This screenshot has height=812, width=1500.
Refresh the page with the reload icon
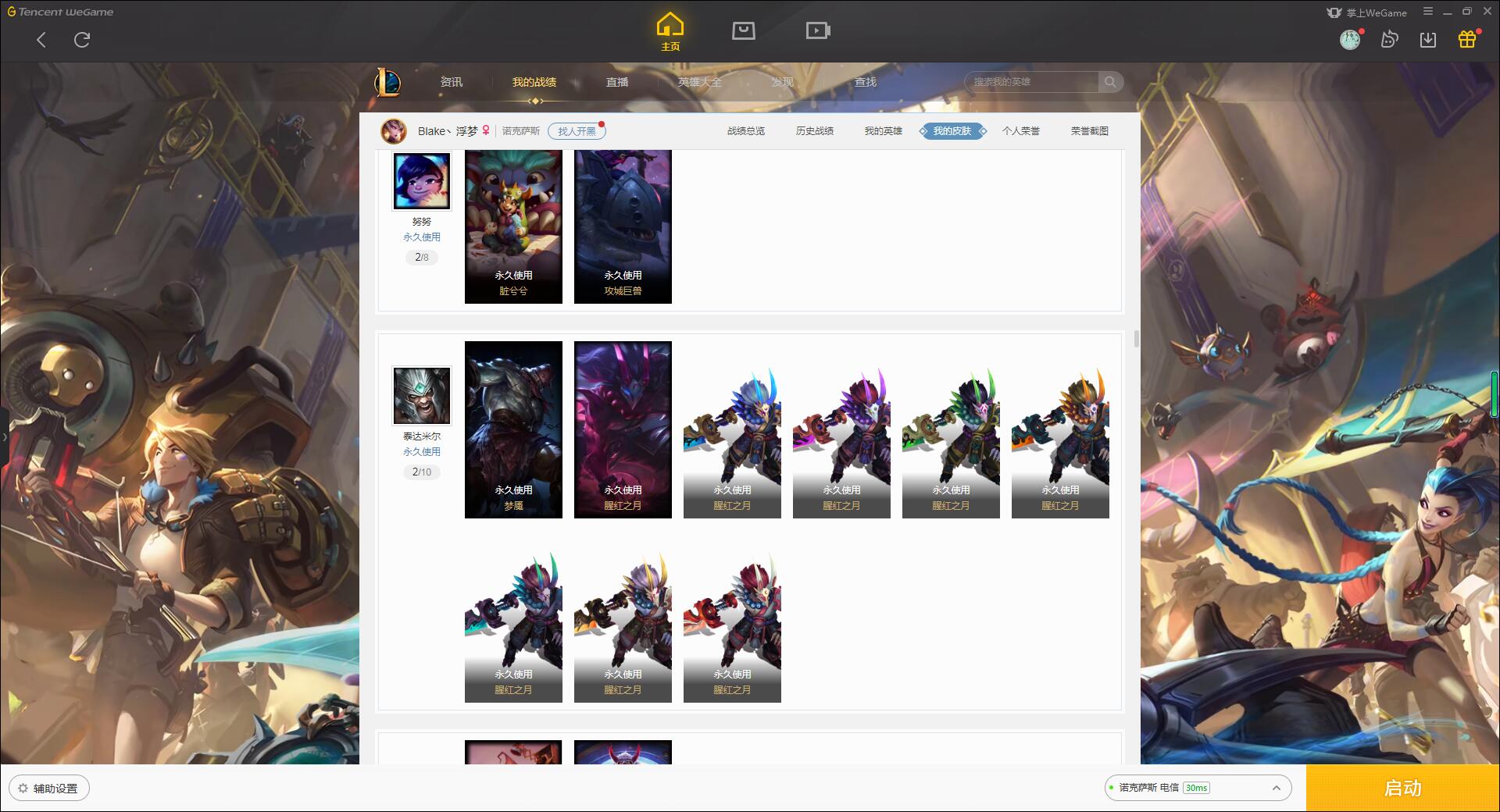[82, 40]
